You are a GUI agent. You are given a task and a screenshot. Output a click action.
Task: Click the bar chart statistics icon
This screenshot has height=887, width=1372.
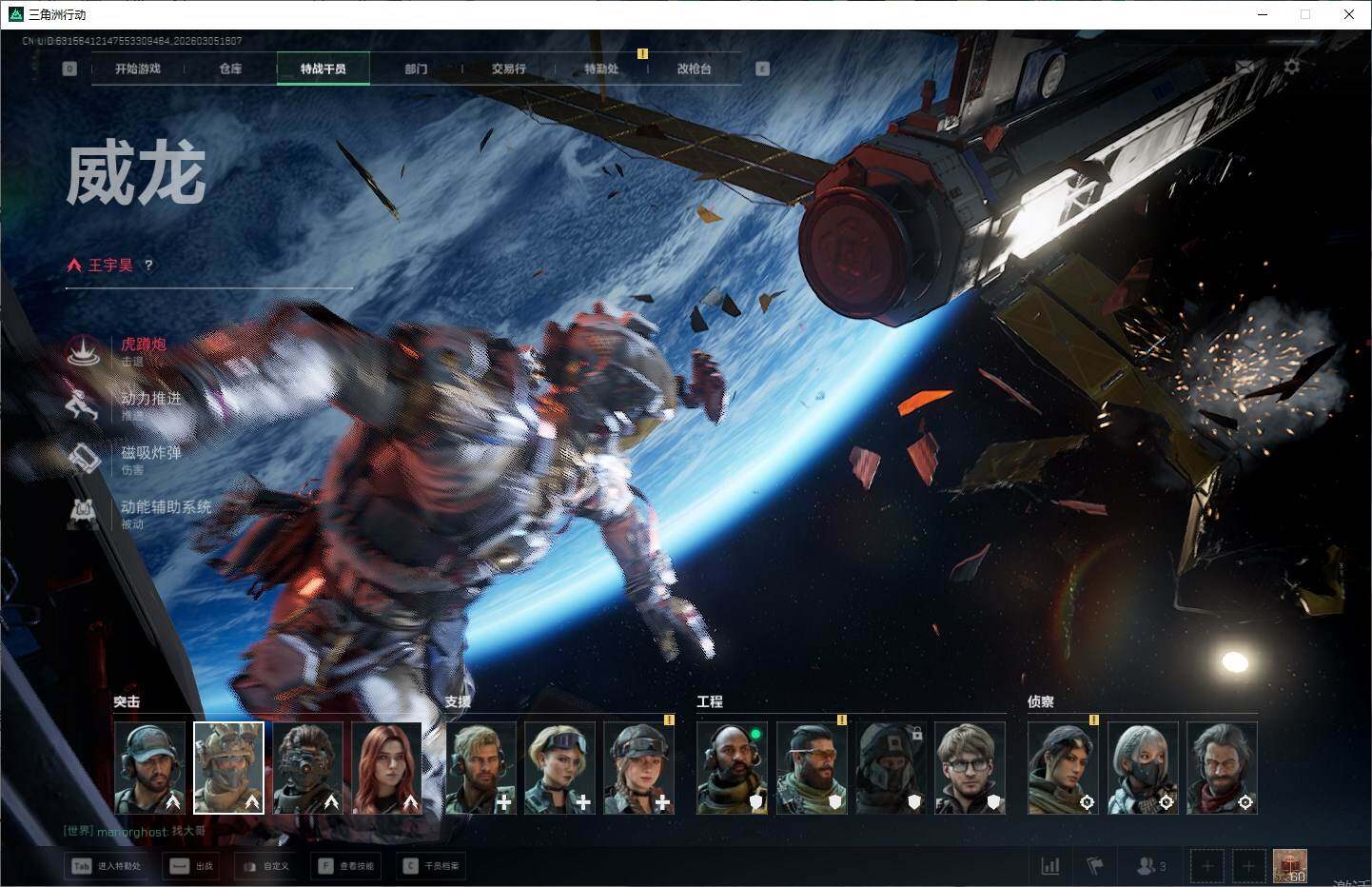(x=1050, y=866)
